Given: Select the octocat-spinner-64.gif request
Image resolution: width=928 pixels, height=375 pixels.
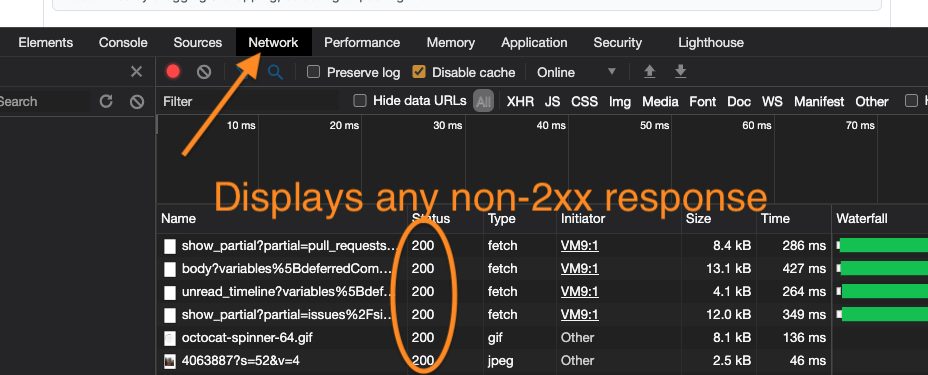Looking at the screenshot, I should tap(247, 338).
